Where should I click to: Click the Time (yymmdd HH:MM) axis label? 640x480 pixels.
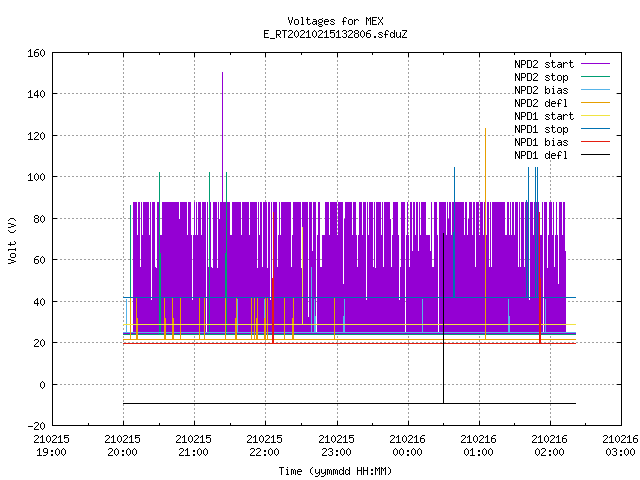(335, 471)
